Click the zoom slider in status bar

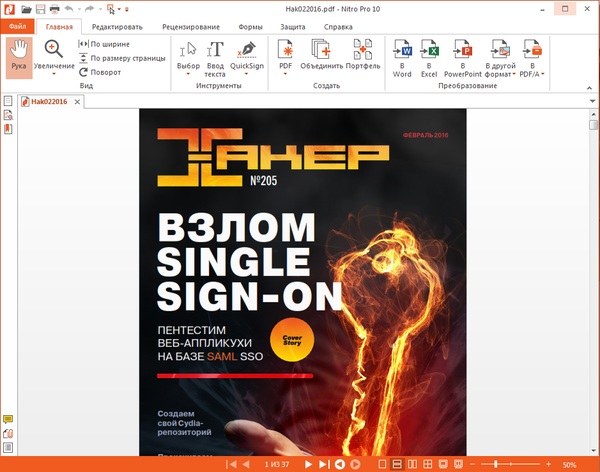pyautogui.click(x=512, y=465)
